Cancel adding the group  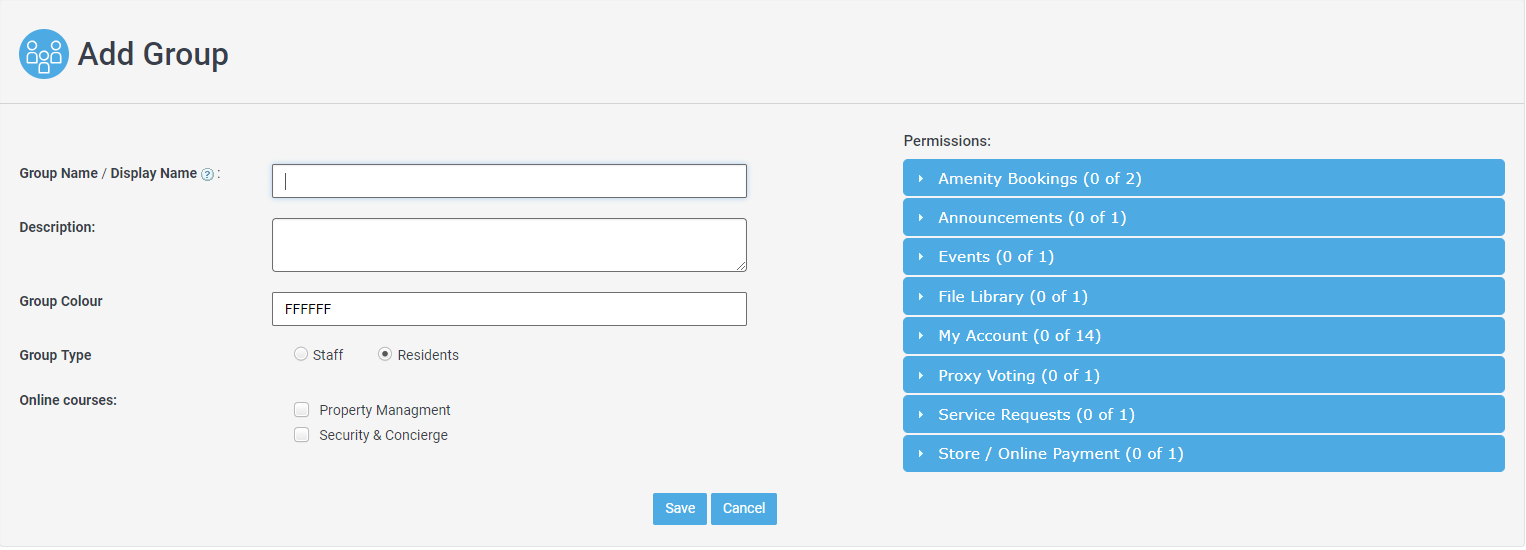click(x=744, y=509)
